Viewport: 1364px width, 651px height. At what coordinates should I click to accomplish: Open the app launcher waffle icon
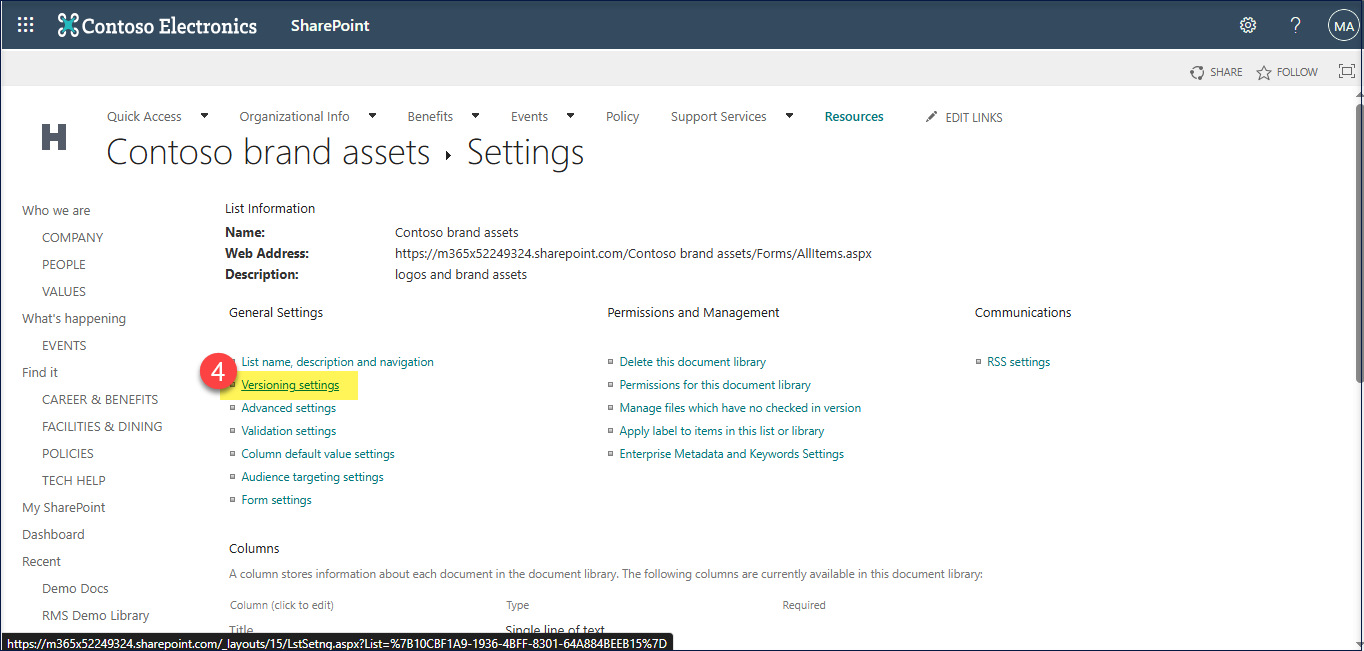[26, 25]
